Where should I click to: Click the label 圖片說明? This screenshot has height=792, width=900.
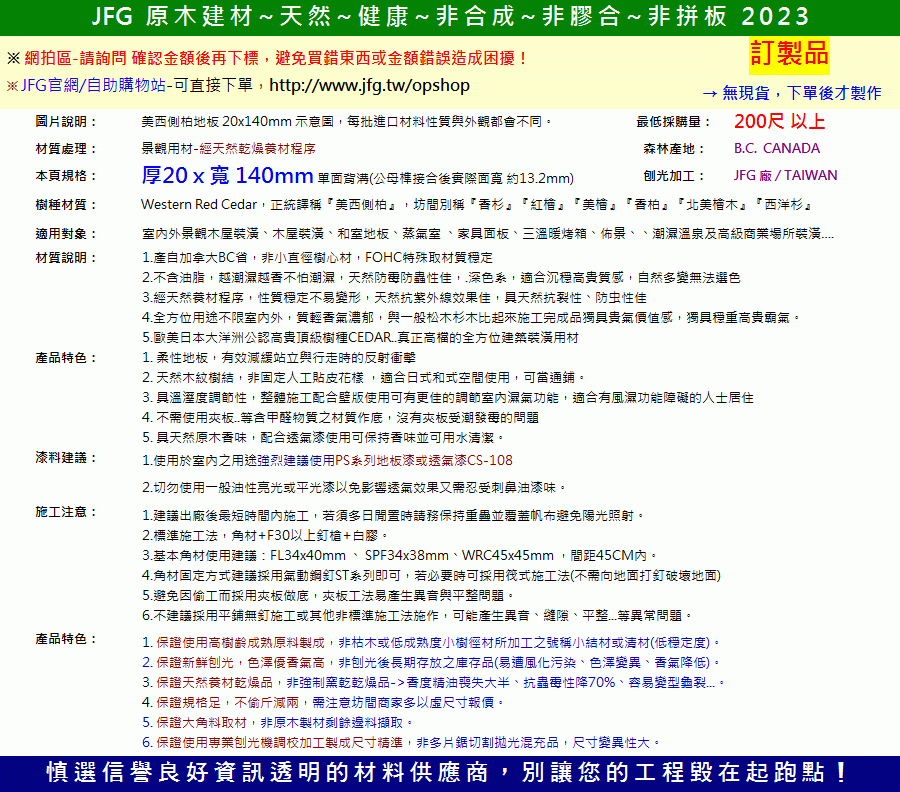click(65, 122)
